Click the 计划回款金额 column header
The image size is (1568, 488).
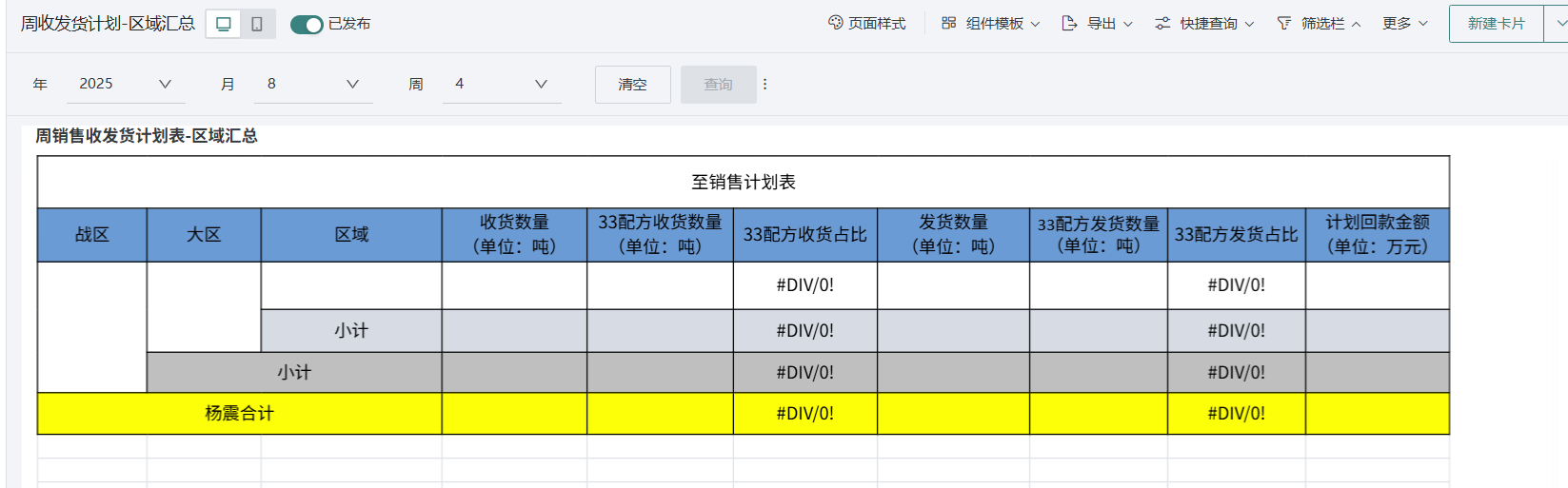coord(1378,235)
